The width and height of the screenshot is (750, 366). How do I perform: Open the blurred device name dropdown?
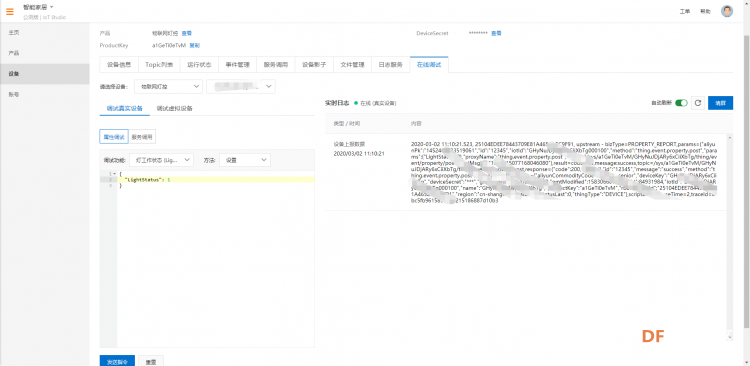click(x=241, y=87)
